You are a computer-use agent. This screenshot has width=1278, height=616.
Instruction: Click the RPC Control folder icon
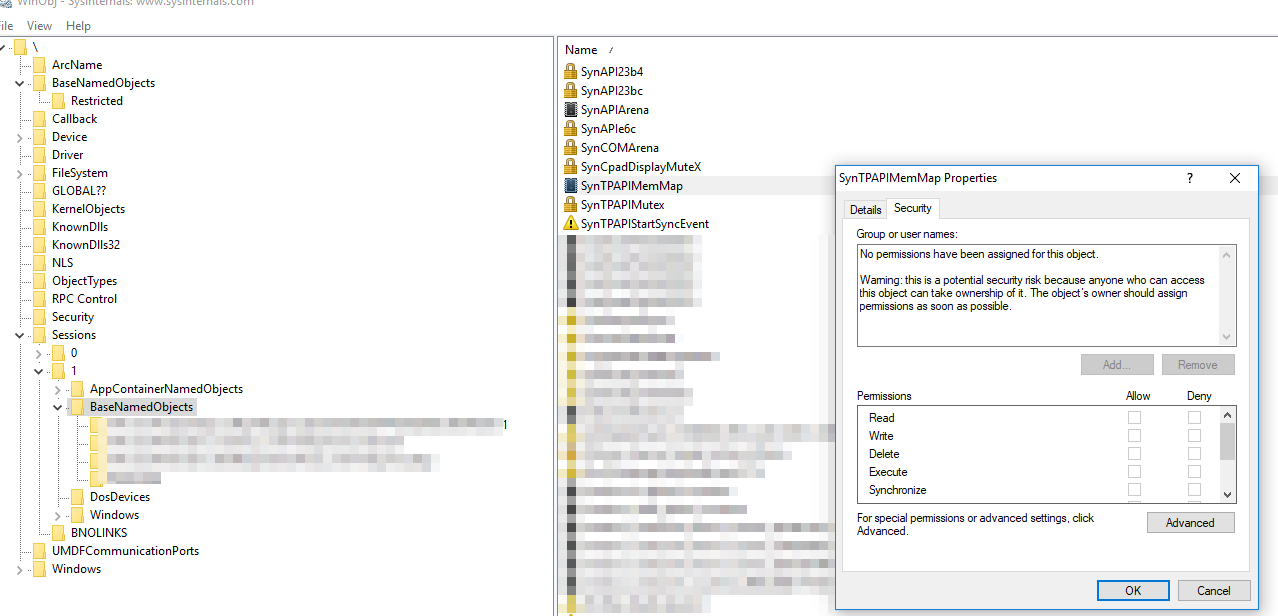coord(39,299)
